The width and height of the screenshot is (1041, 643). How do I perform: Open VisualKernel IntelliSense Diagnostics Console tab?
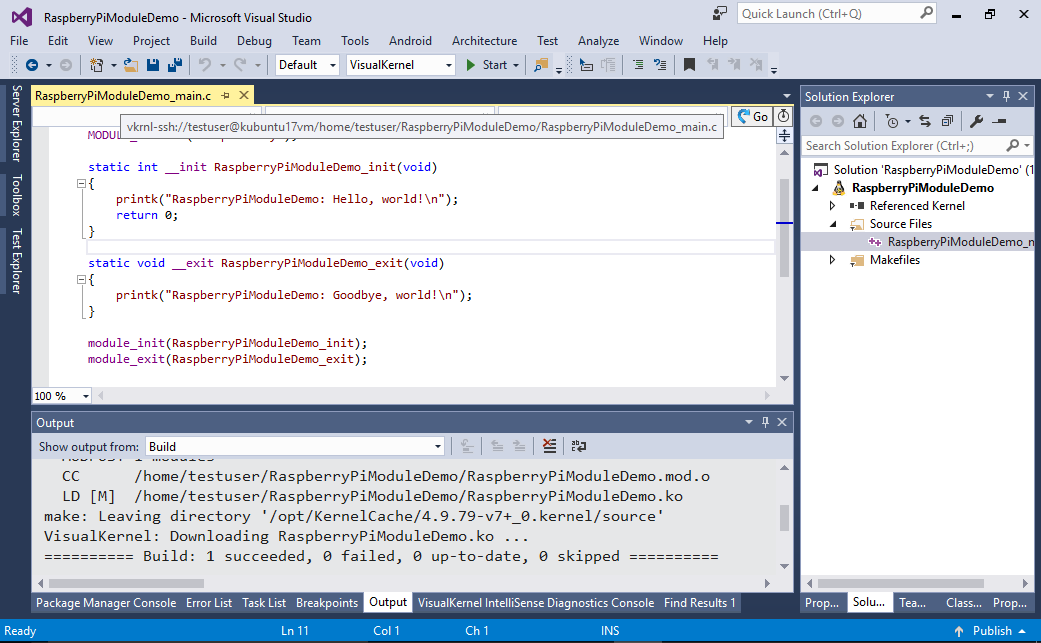[x=536, y=603]
